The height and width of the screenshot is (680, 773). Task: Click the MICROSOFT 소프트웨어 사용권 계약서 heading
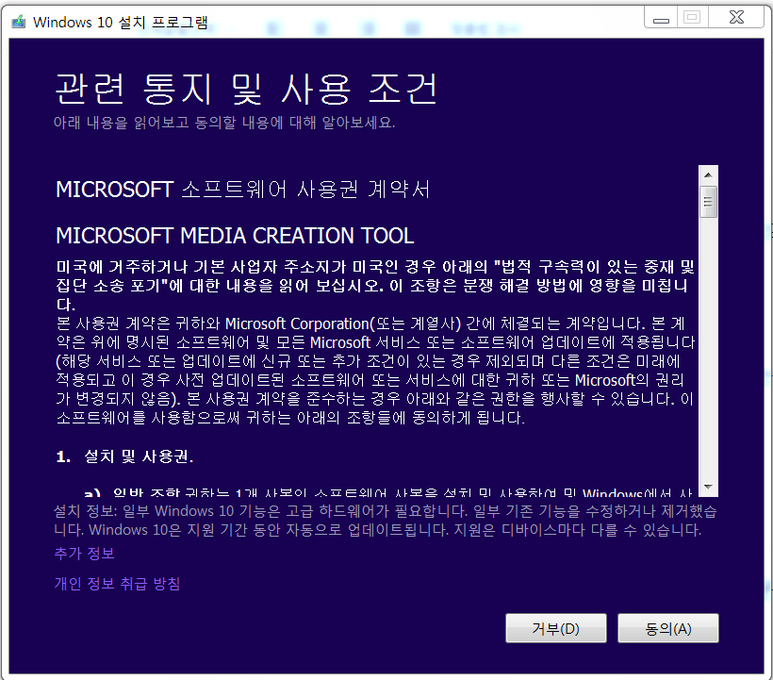243,189
